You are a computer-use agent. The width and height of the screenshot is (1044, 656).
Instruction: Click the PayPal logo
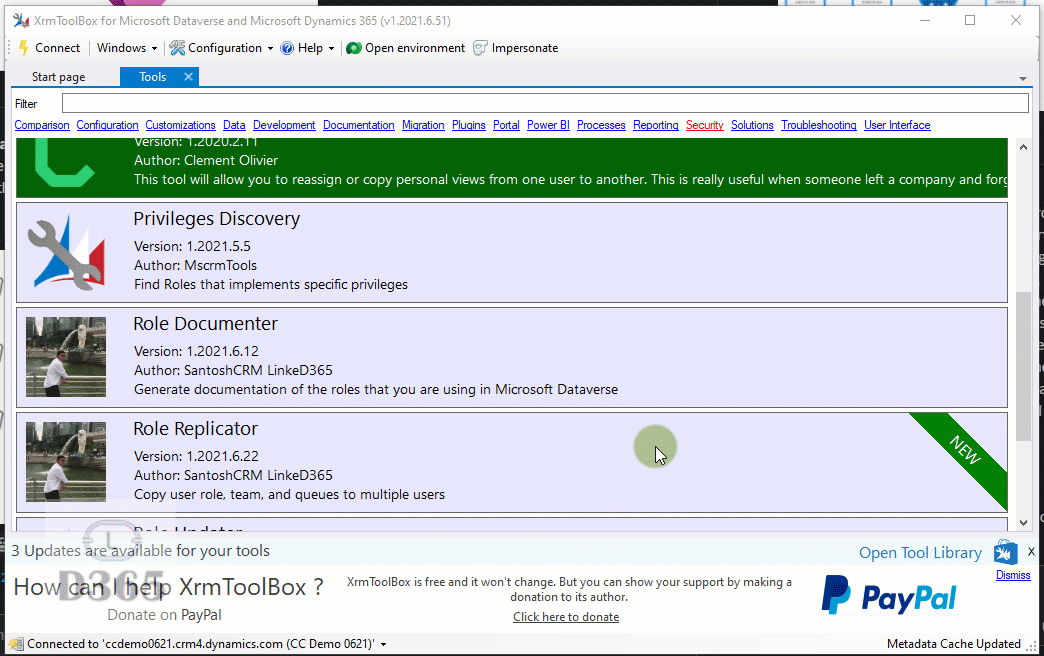[x=889, y=595]
